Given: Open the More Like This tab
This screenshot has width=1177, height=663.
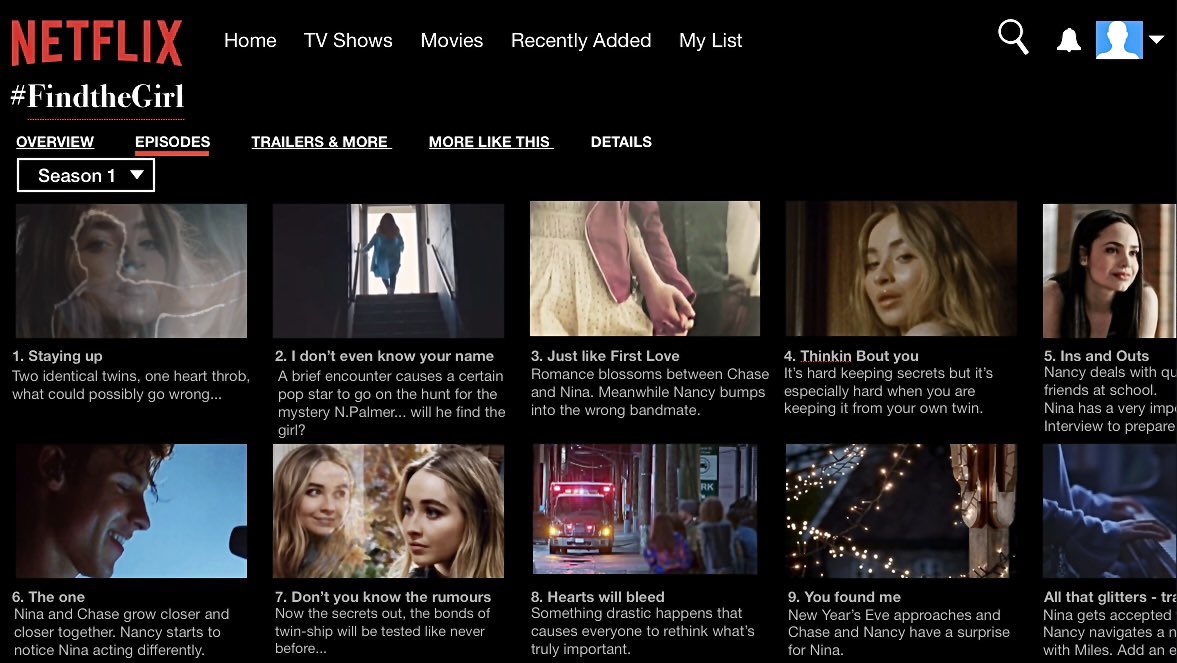Looking at the screenshot, I should 490,142.
